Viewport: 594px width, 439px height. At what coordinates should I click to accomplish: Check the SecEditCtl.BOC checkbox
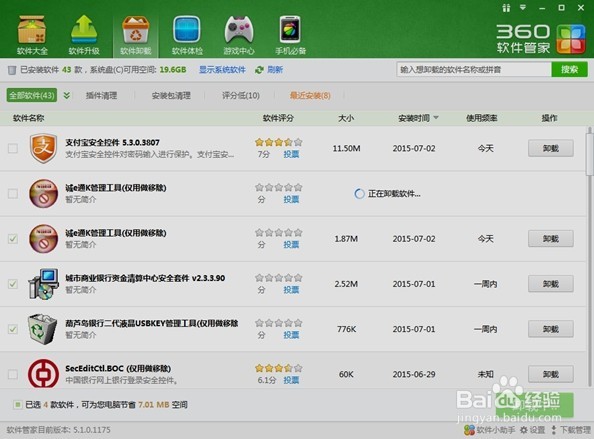point(13,374)
